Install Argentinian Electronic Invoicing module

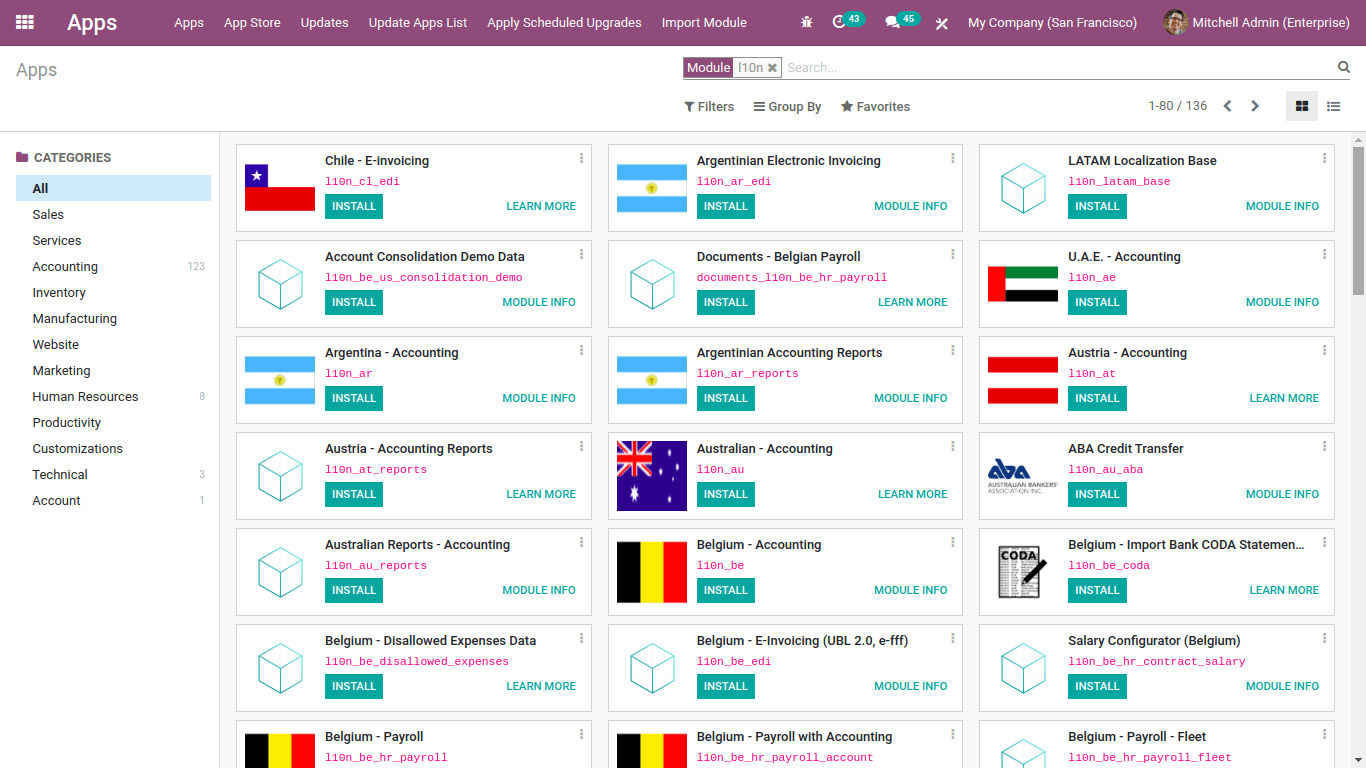pyautogui.click(x=726, y=206)
